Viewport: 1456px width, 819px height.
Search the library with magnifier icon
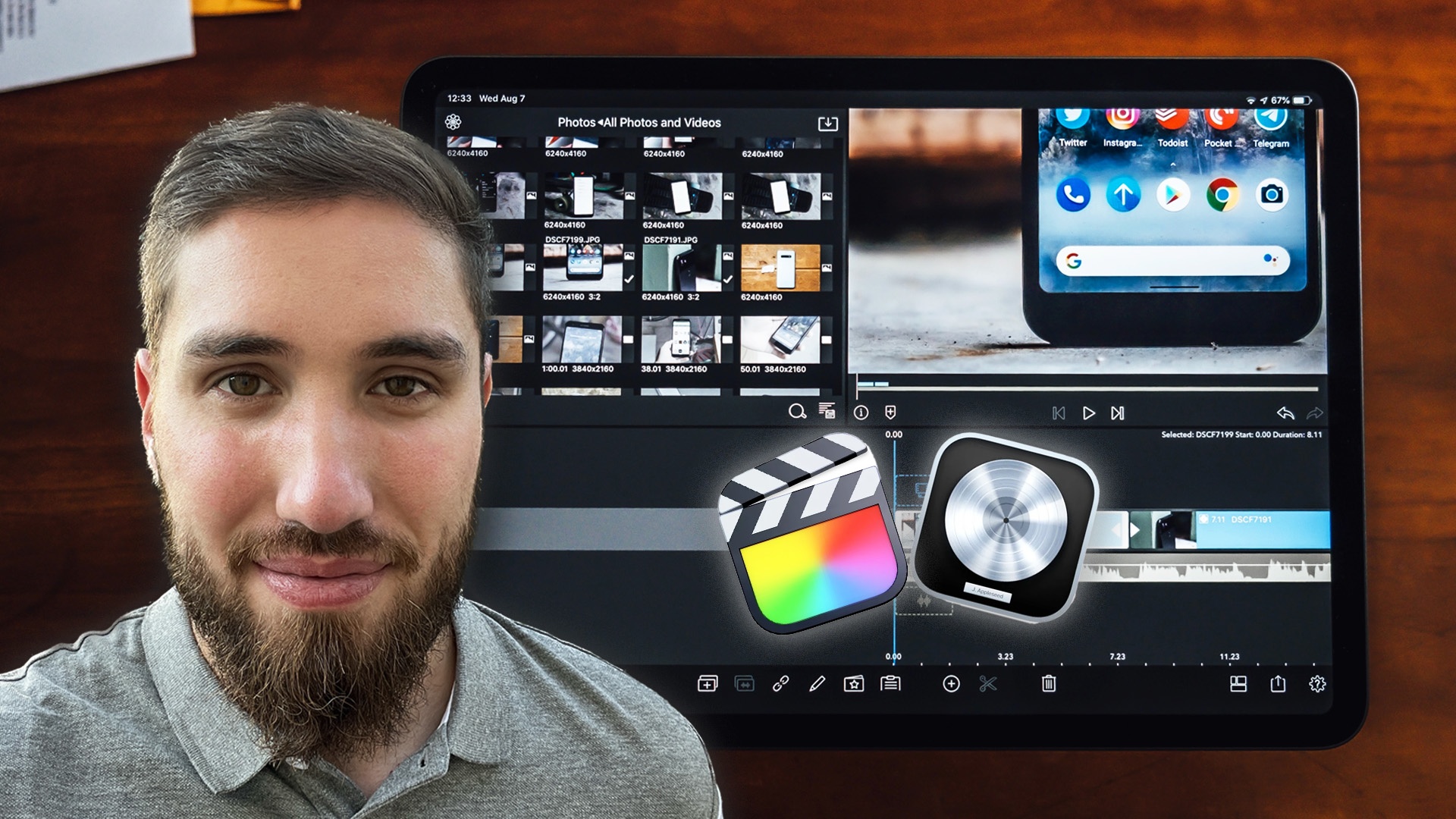point(796,411)
